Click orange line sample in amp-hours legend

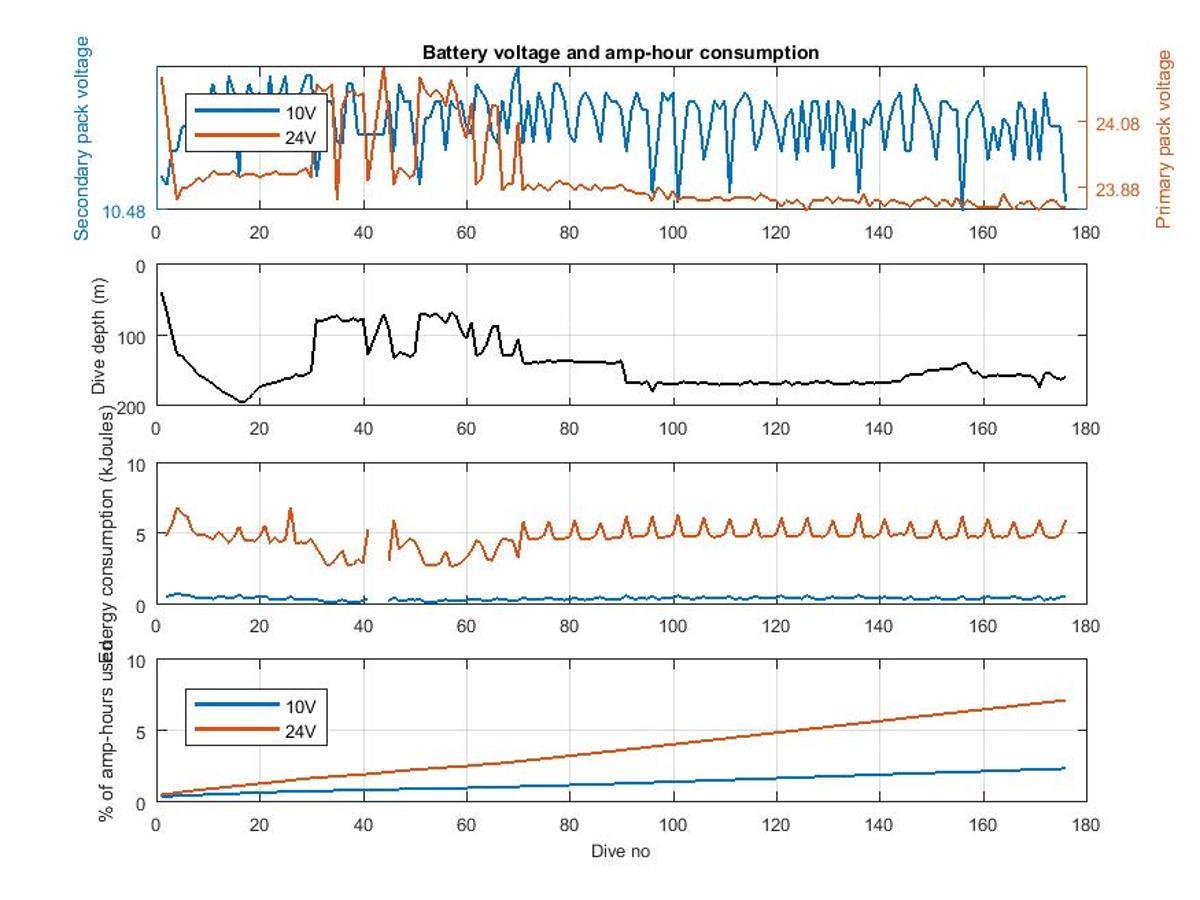point(237,730)
